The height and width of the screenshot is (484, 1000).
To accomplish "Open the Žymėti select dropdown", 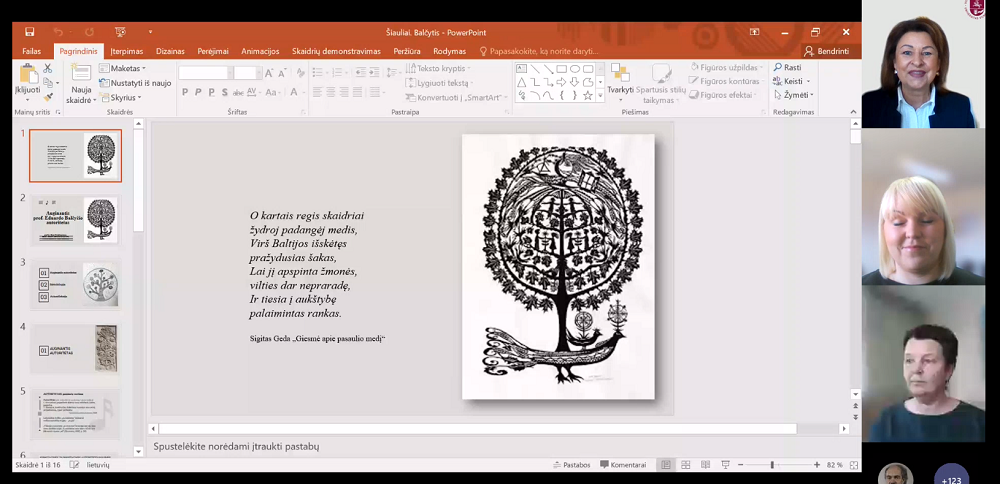I will [x=794, y=95].
